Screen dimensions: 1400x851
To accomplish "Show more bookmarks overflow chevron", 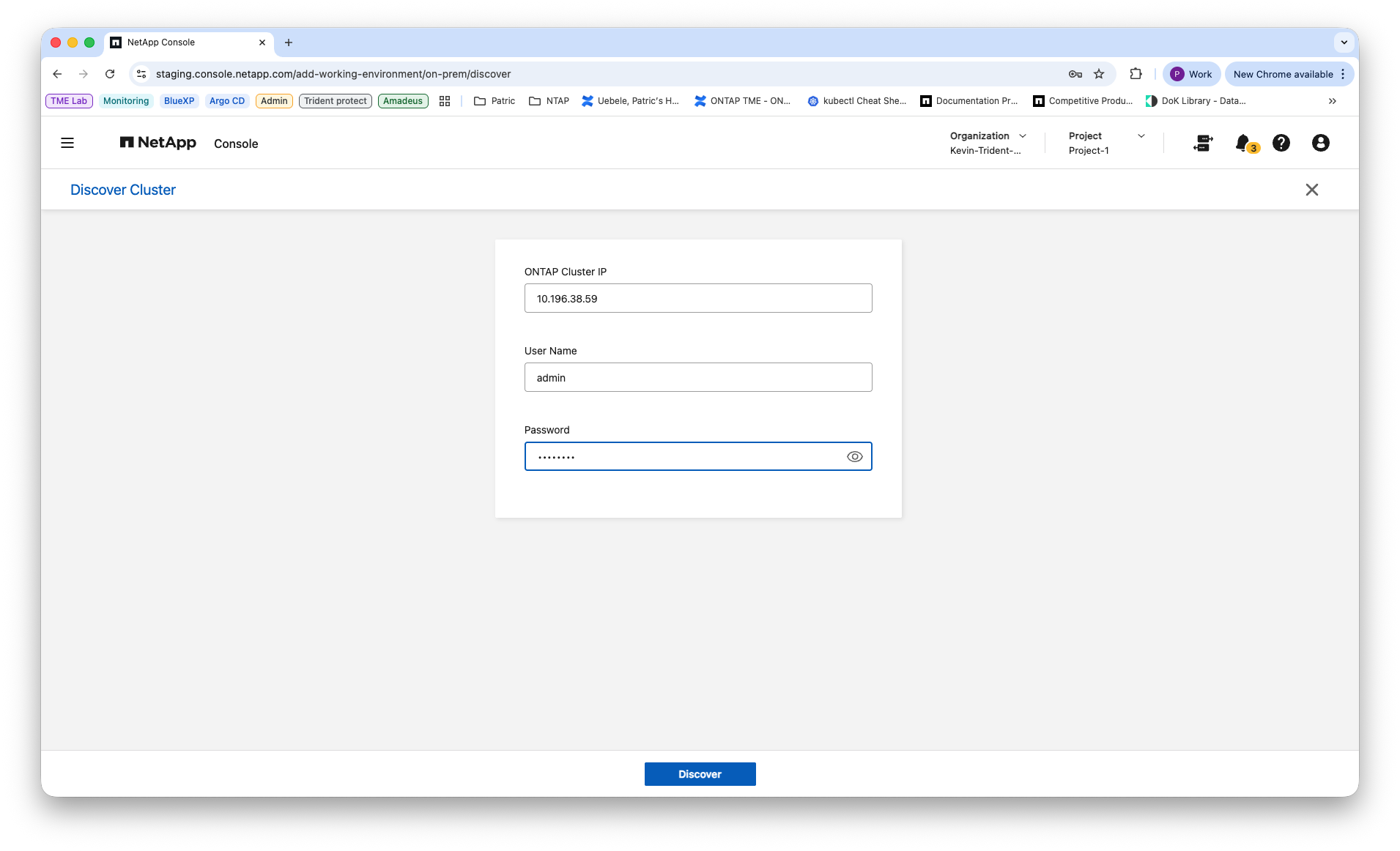I will (x=1333, y=101).
